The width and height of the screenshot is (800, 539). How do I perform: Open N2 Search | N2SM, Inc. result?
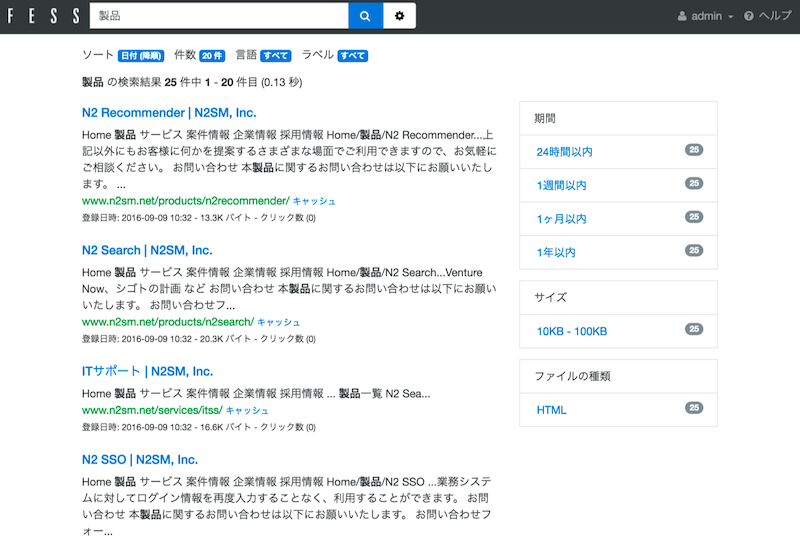(x=147, y=250)
